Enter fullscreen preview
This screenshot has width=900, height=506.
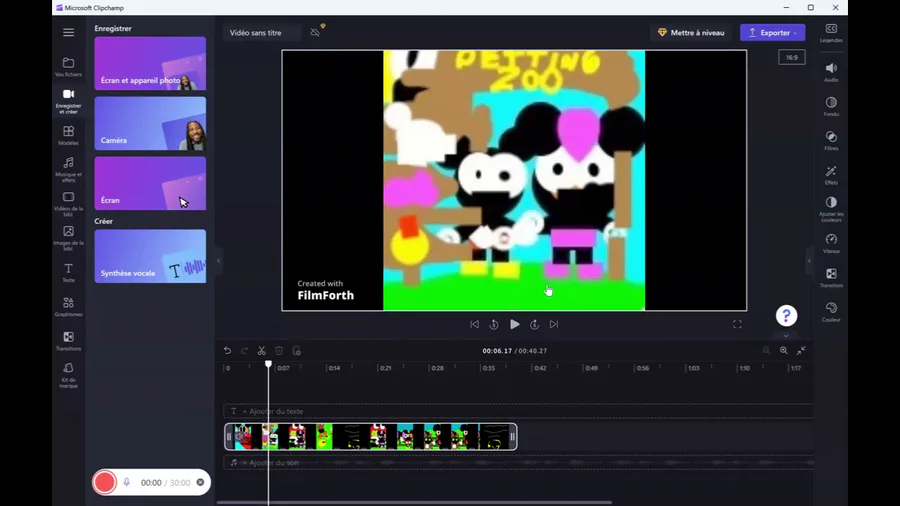coord(737,325)
